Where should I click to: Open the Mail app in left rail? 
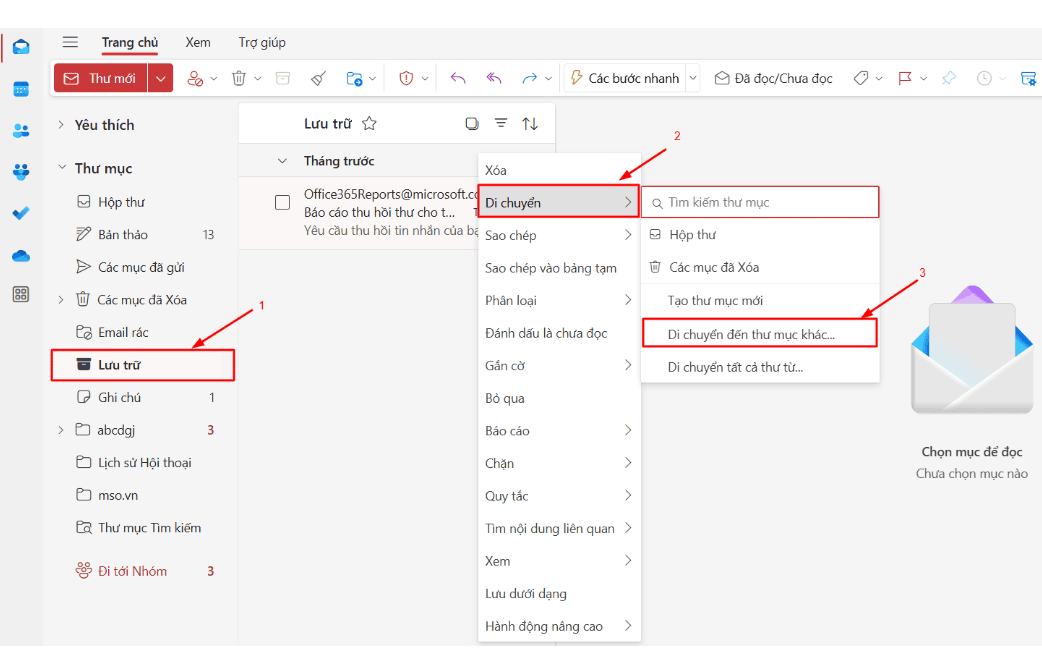(21, 47)
